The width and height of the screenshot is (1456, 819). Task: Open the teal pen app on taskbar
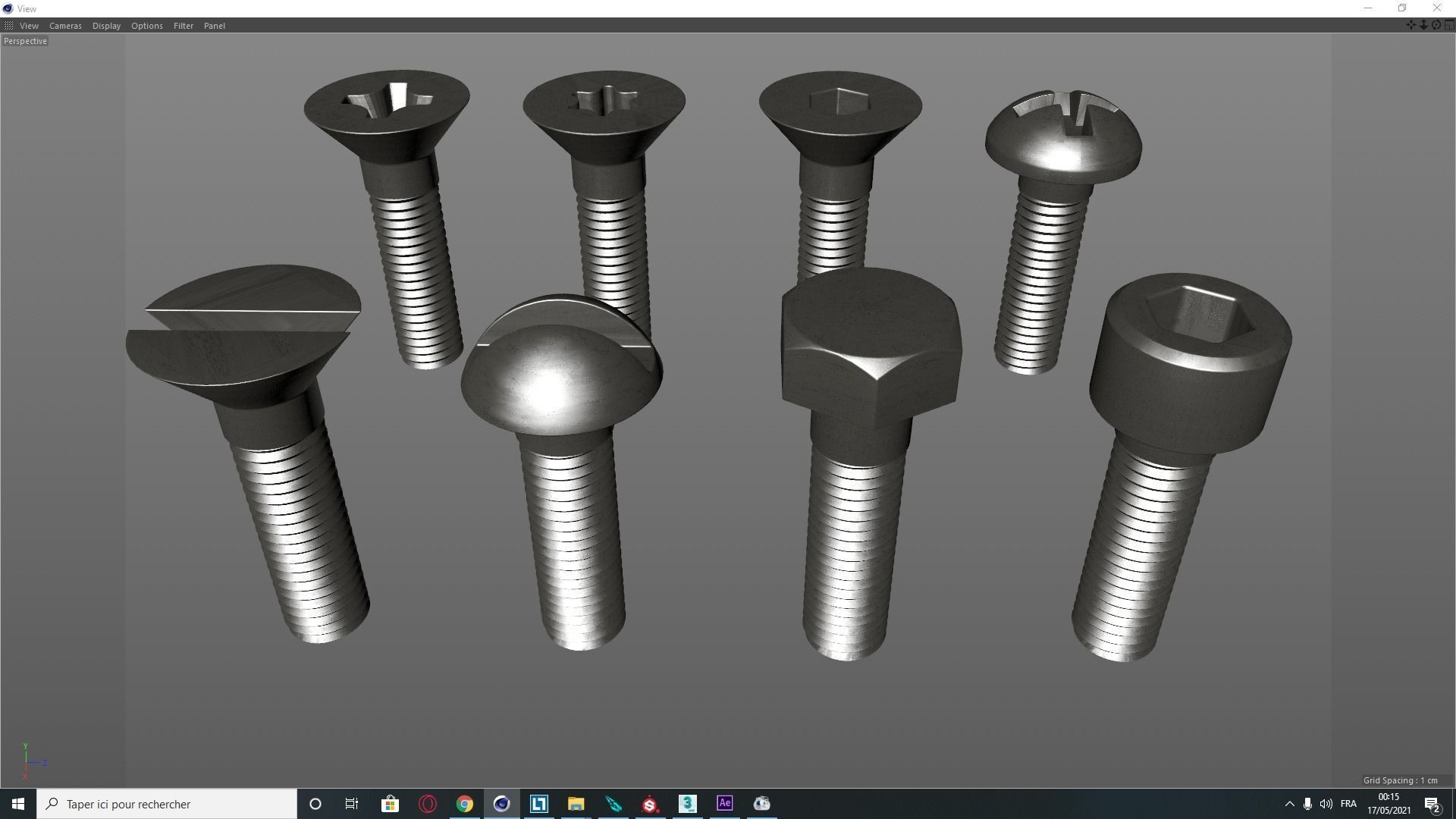pos(613,804)
